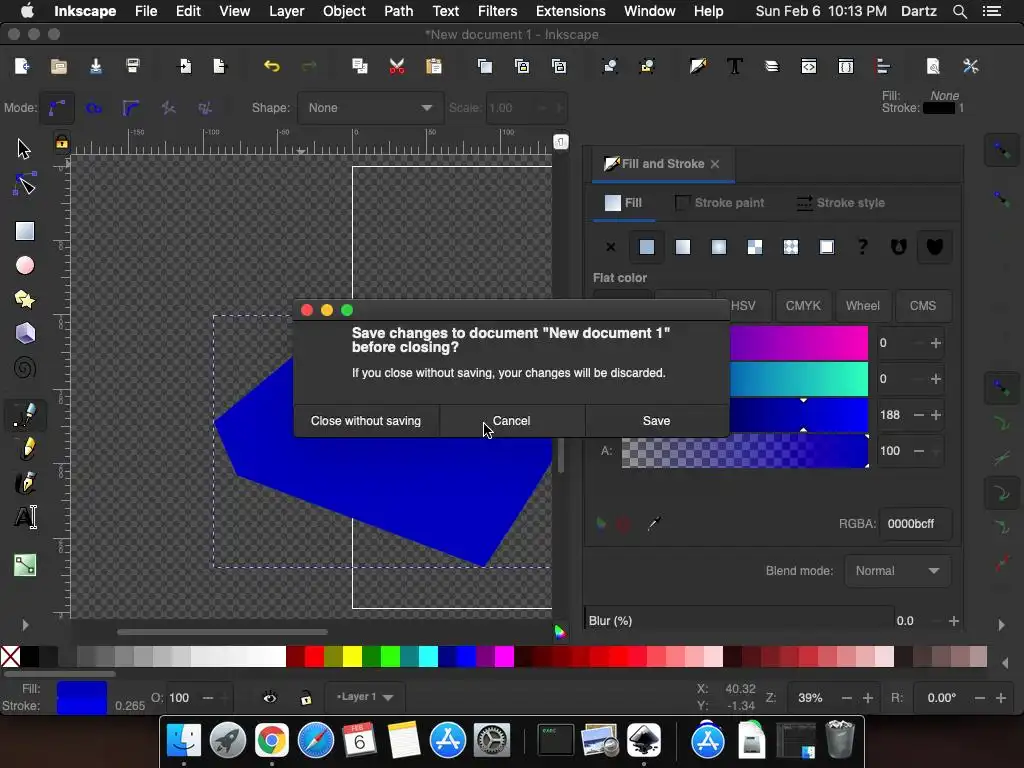Open the Layers dialog icon

click(x=772, y=66)
